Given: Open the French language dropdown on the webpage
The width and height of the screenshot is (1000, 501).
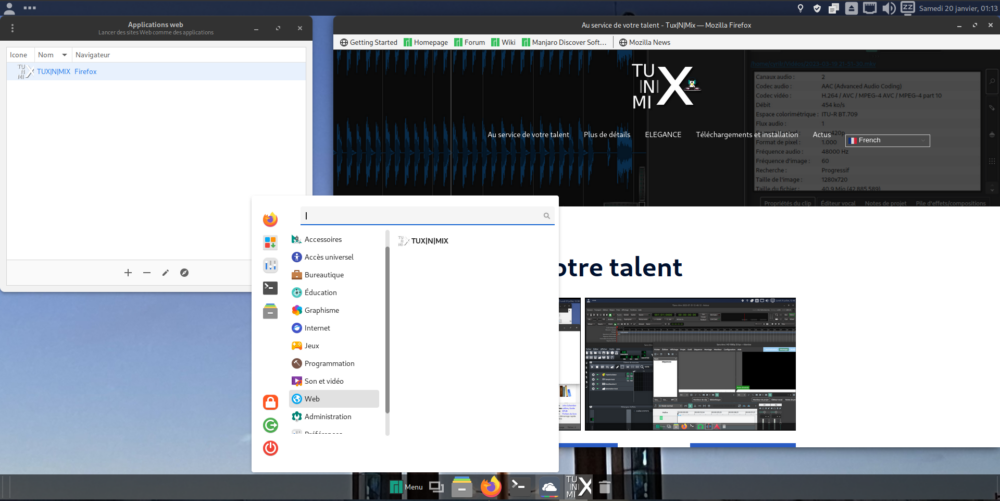Looking at the screenshot, I should pyautogui.click(x=887, y=140).
